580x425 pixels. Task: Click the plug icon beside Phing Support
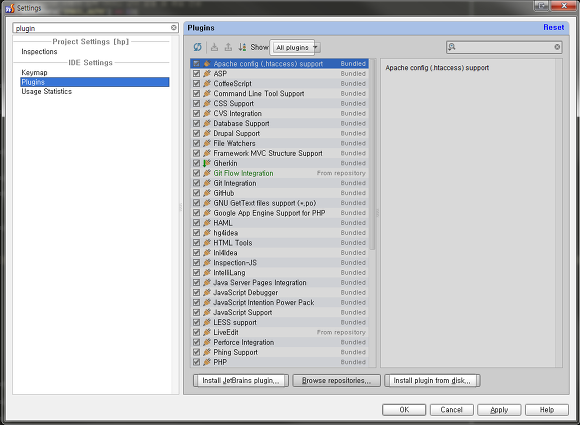click(x=207, y=352)
